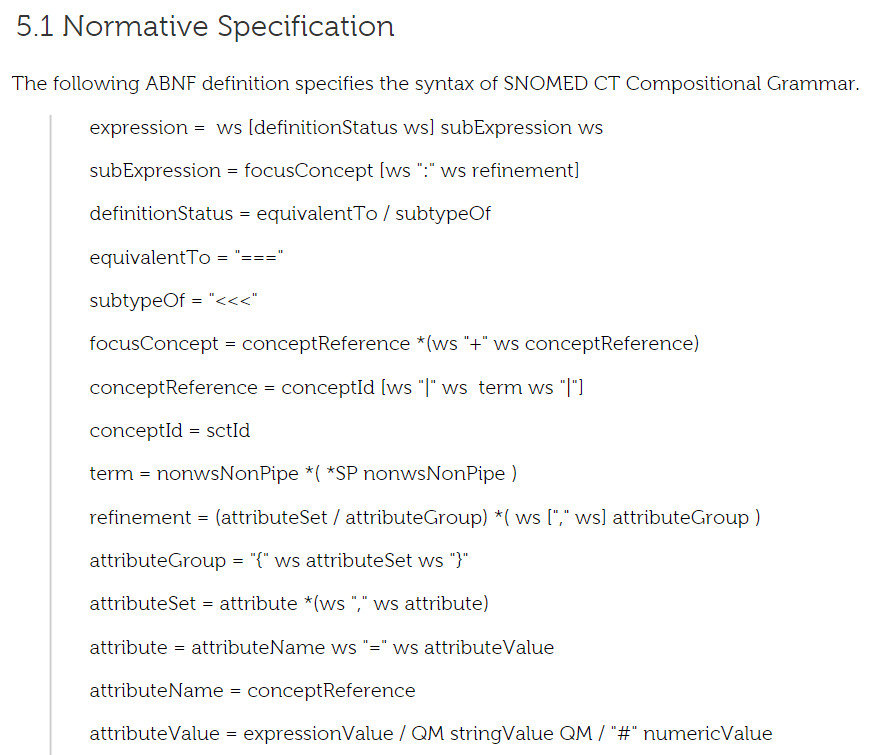Click the 'conceptReference =' rule line

click(x=336, y=387)
